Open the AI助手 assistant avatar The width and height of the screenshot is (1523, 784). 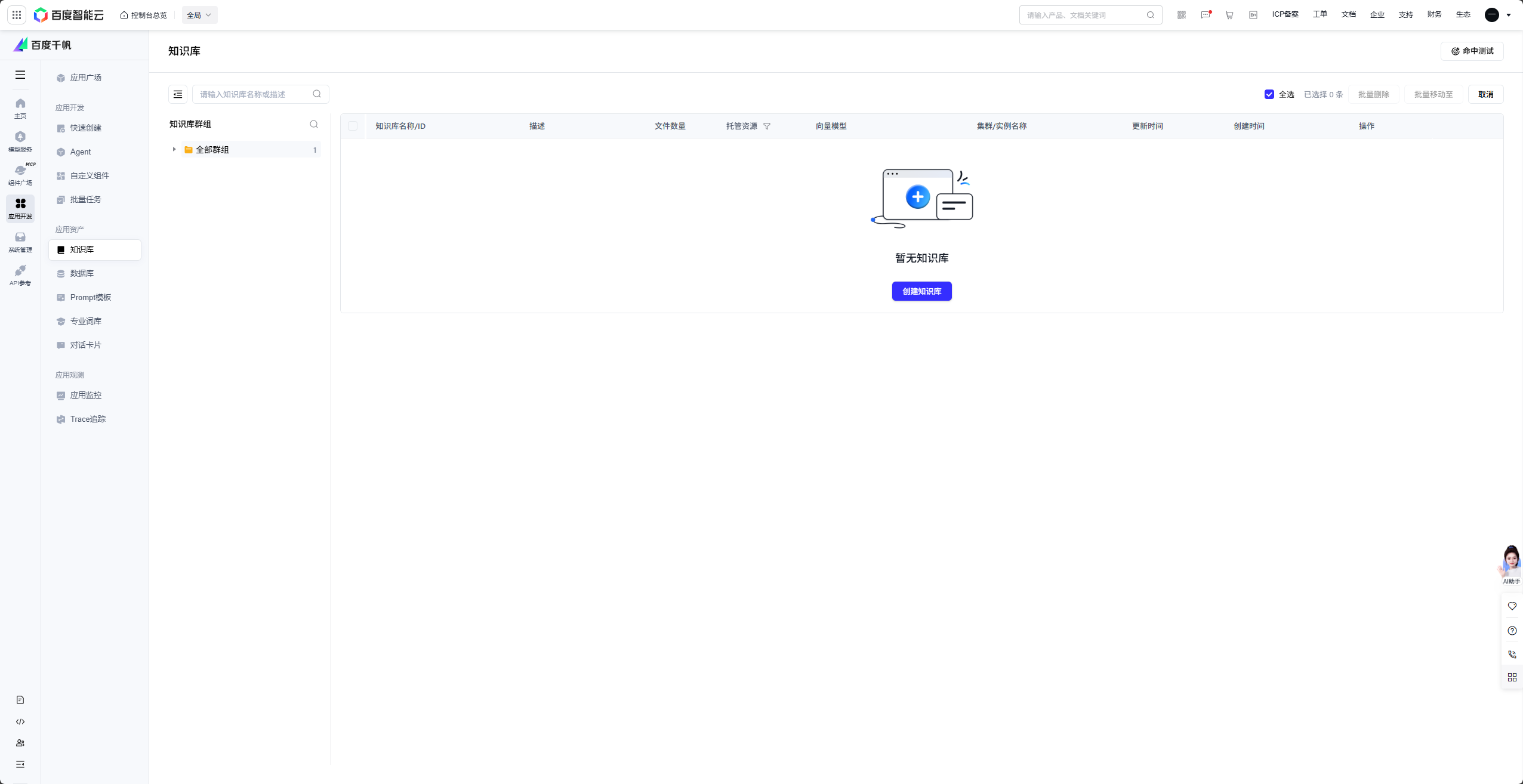click(x=1511, y=564)
